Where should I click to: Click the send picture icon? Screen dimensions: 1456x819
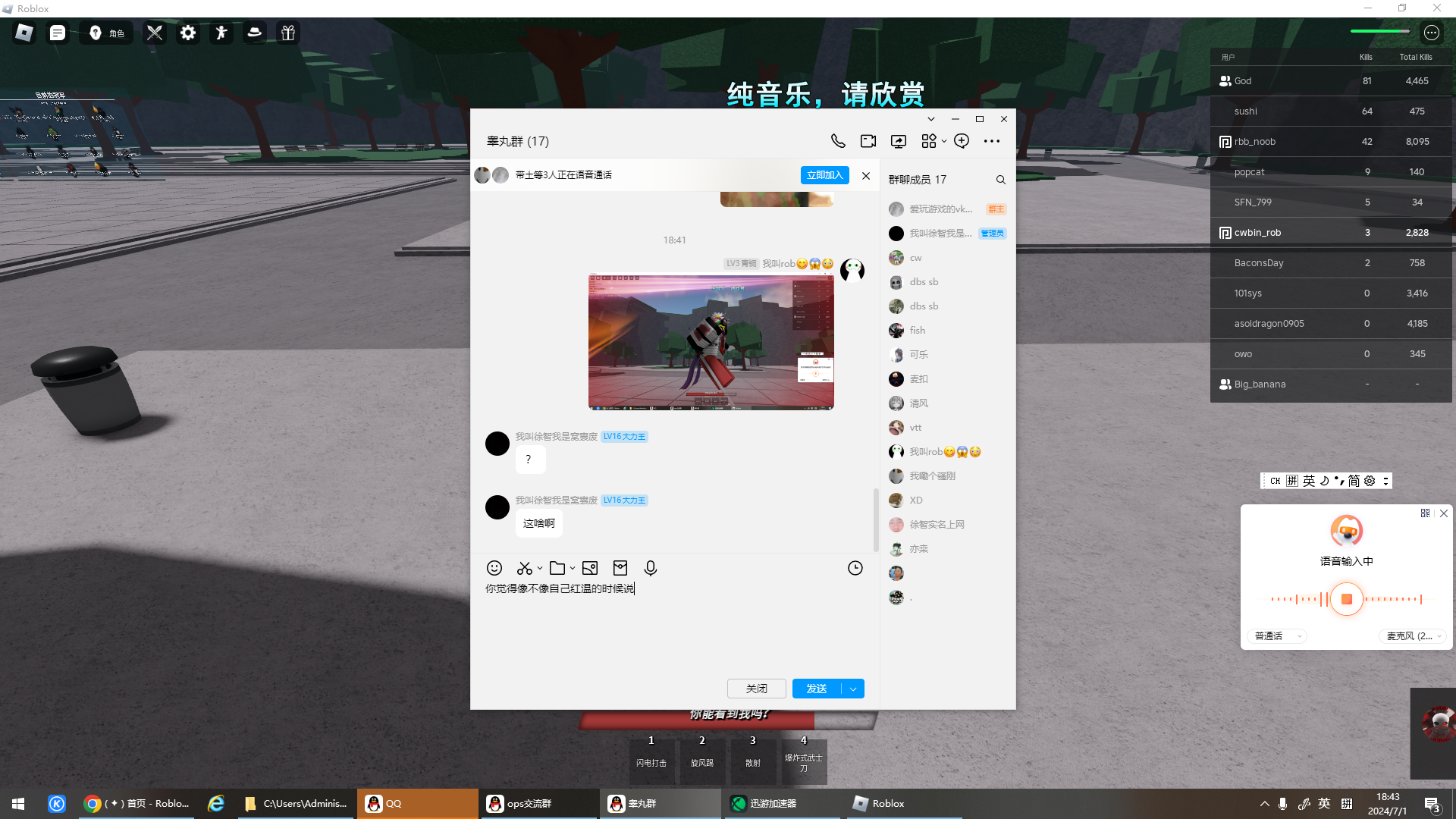[590, 568]
